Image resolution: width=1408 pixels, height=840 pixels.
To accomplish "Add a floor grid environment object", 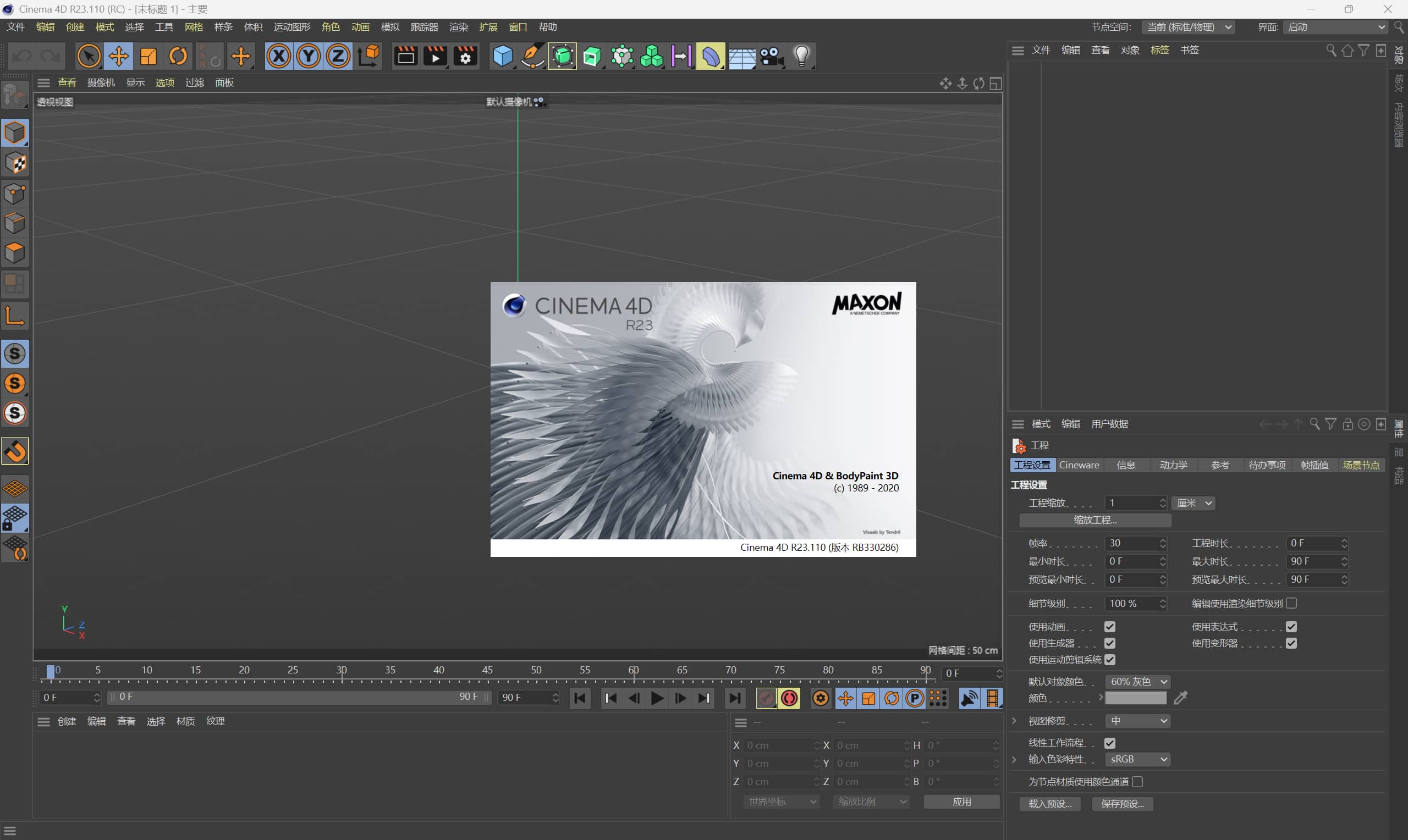I will pos(741,56).
